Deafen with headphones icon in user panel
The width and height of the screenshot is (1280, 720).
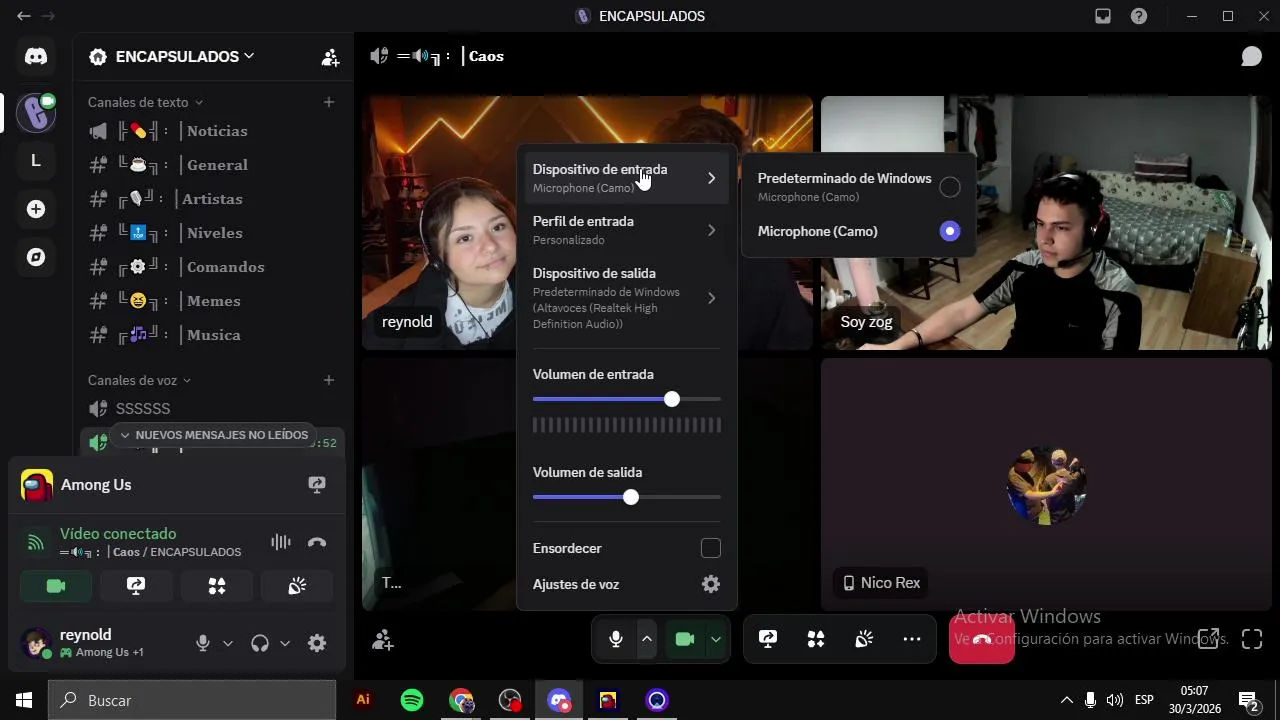coord(260,643)
